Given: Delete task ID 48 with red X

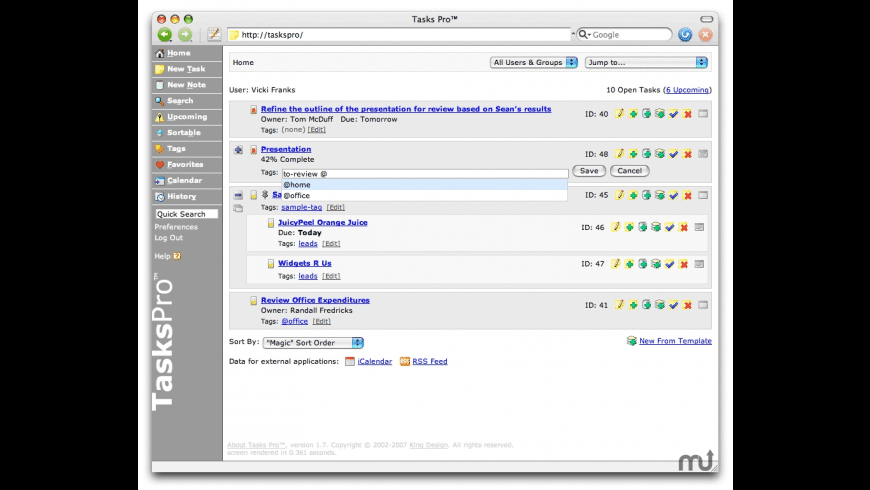Looking at the screenshot, I should tap(687, 154).
